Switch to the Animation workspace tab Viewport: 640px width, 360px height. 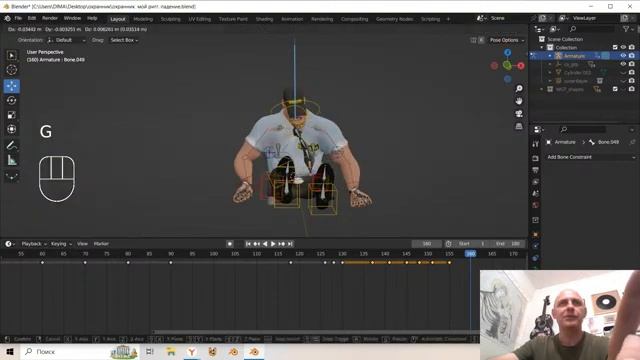tap(292, 19)
